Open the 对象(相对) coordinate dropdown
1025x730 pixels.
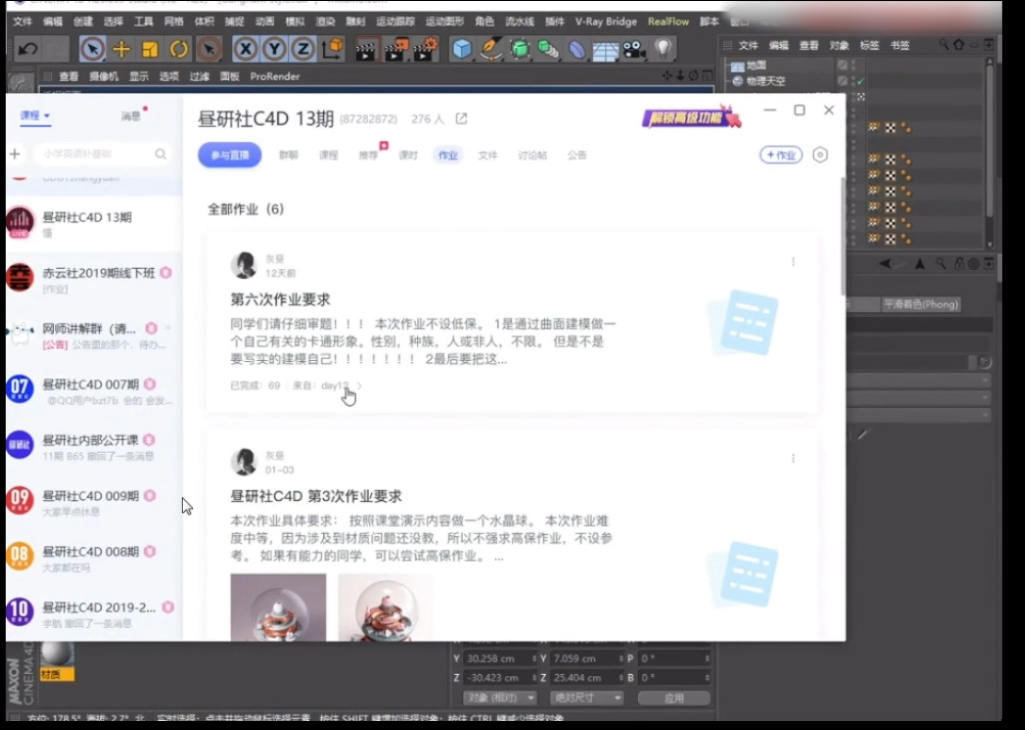point(500,698)
